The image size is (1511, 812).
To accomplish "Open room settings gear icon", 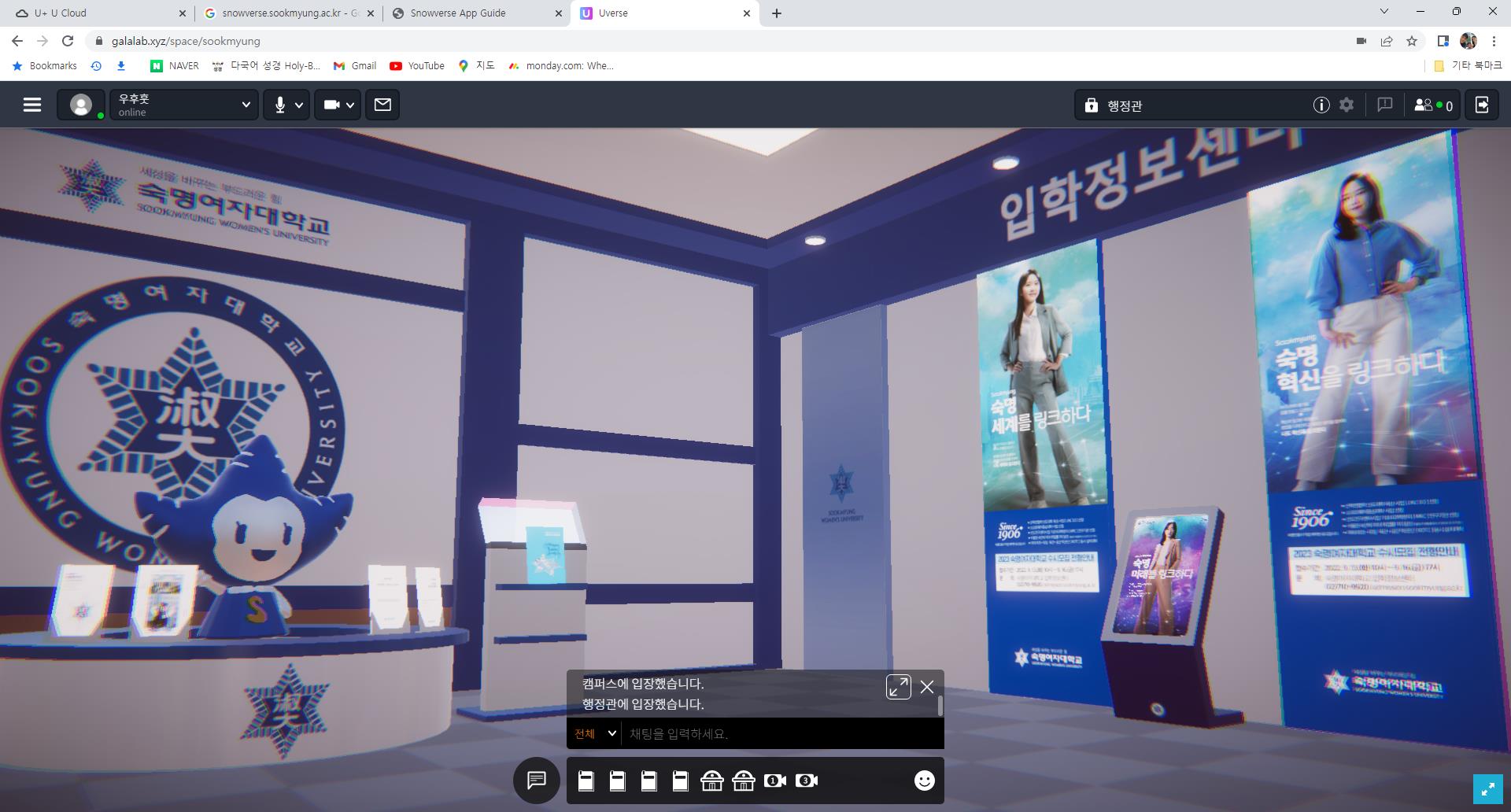I will click(x=1347, y=105).
